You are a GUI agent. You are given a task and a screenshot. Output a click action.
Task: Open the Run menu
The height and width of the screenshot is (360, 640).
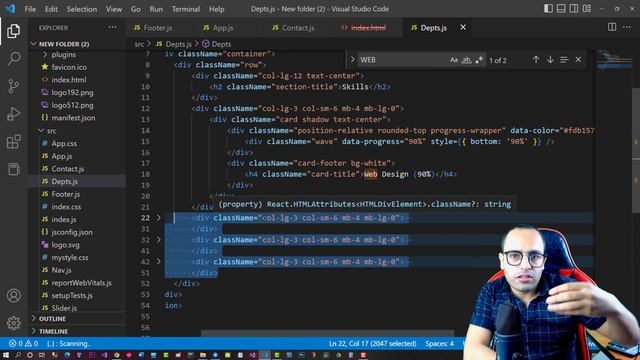click(156, 9)
